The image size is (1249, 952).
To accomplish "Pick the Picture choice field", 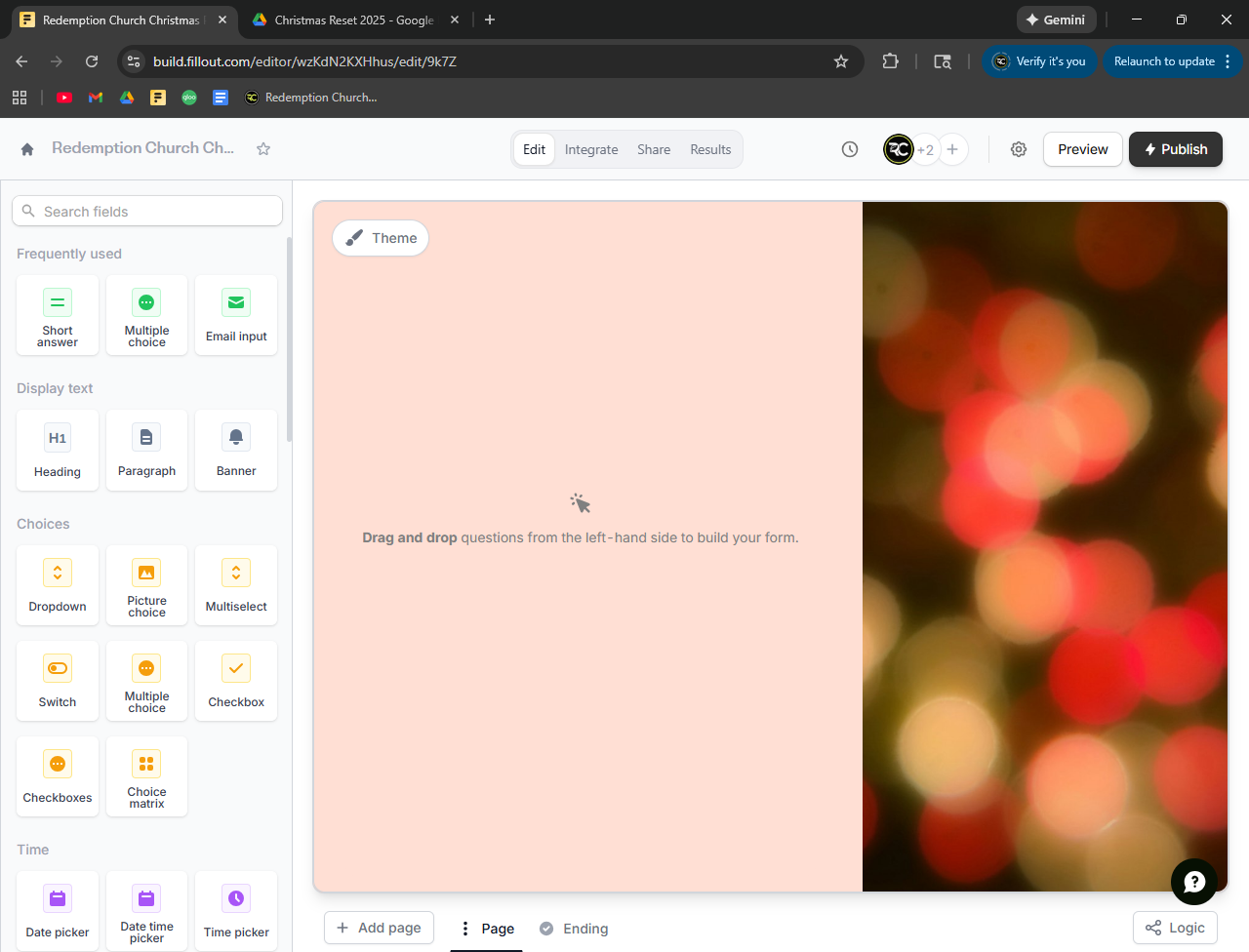I will pyautogui.click(x=146, y=585).
